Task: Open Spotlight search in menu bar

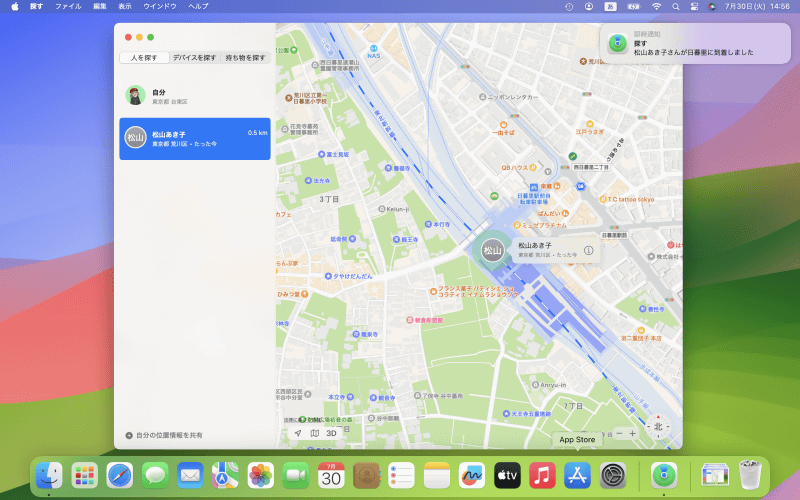Action: pyautogui.click(x=676, y=6)
